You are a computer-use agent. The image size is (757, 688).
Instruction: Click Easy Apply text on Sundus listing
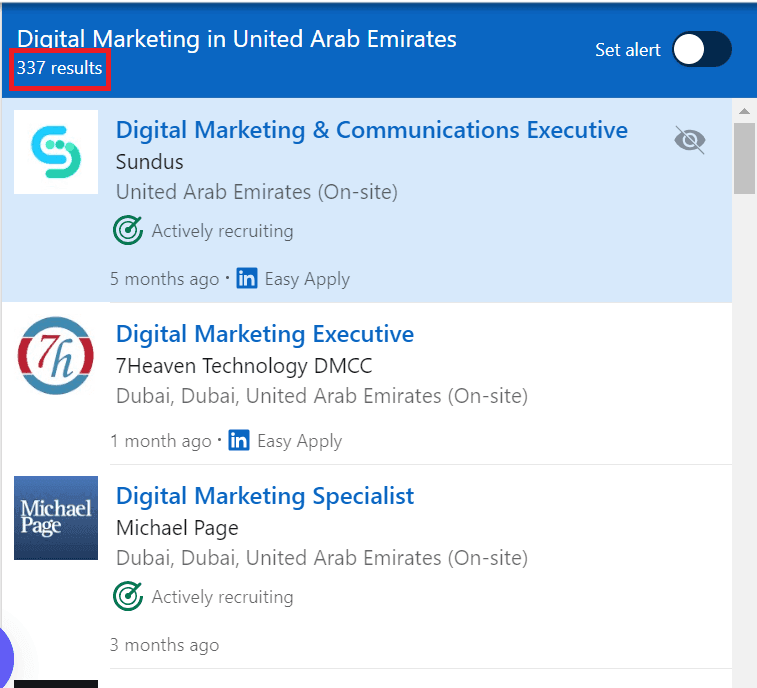click(x=307, y=279)
